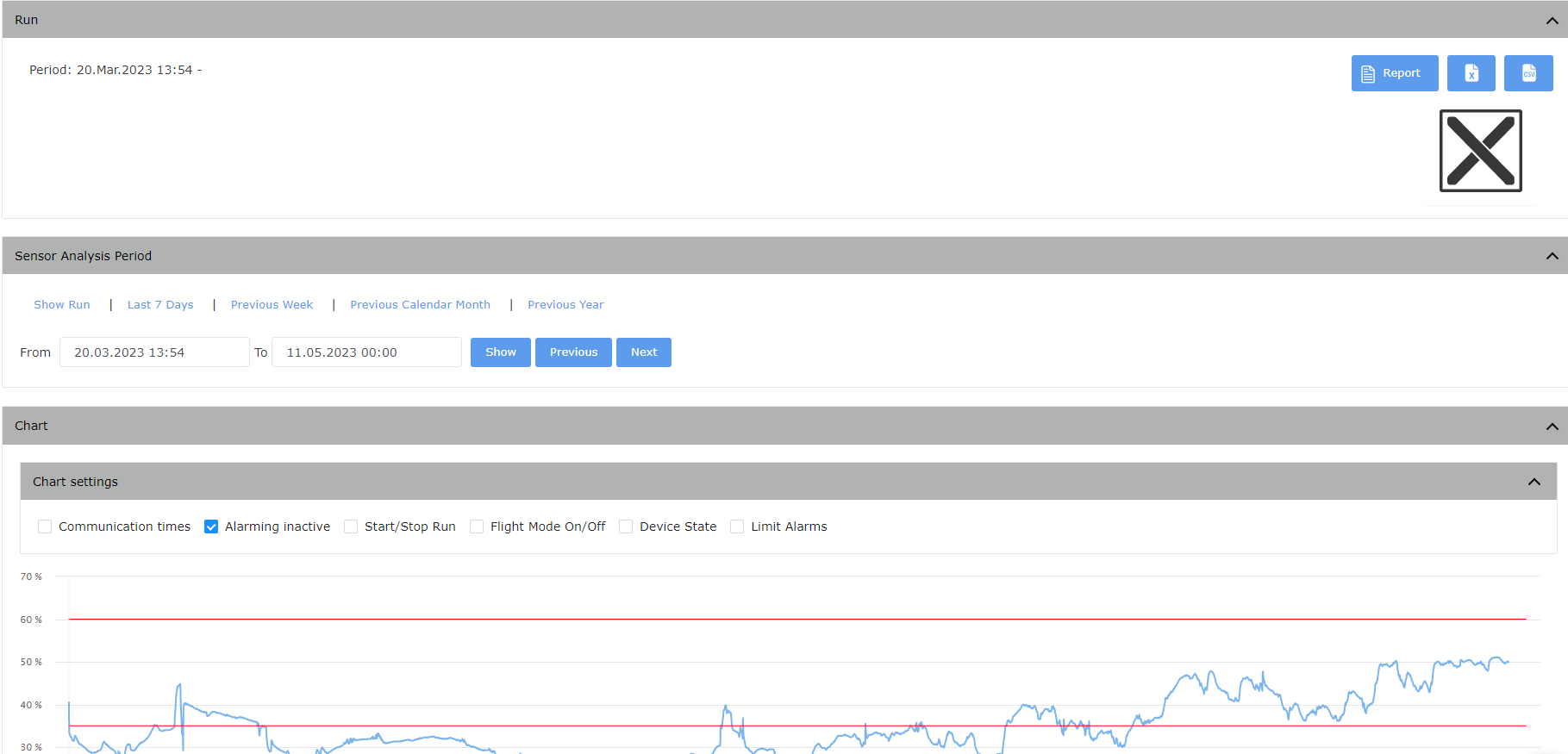The height and width of the screenshot is (754, 1568).
Task: Select Previous Calendar Month period
Action: click(420, 305)
